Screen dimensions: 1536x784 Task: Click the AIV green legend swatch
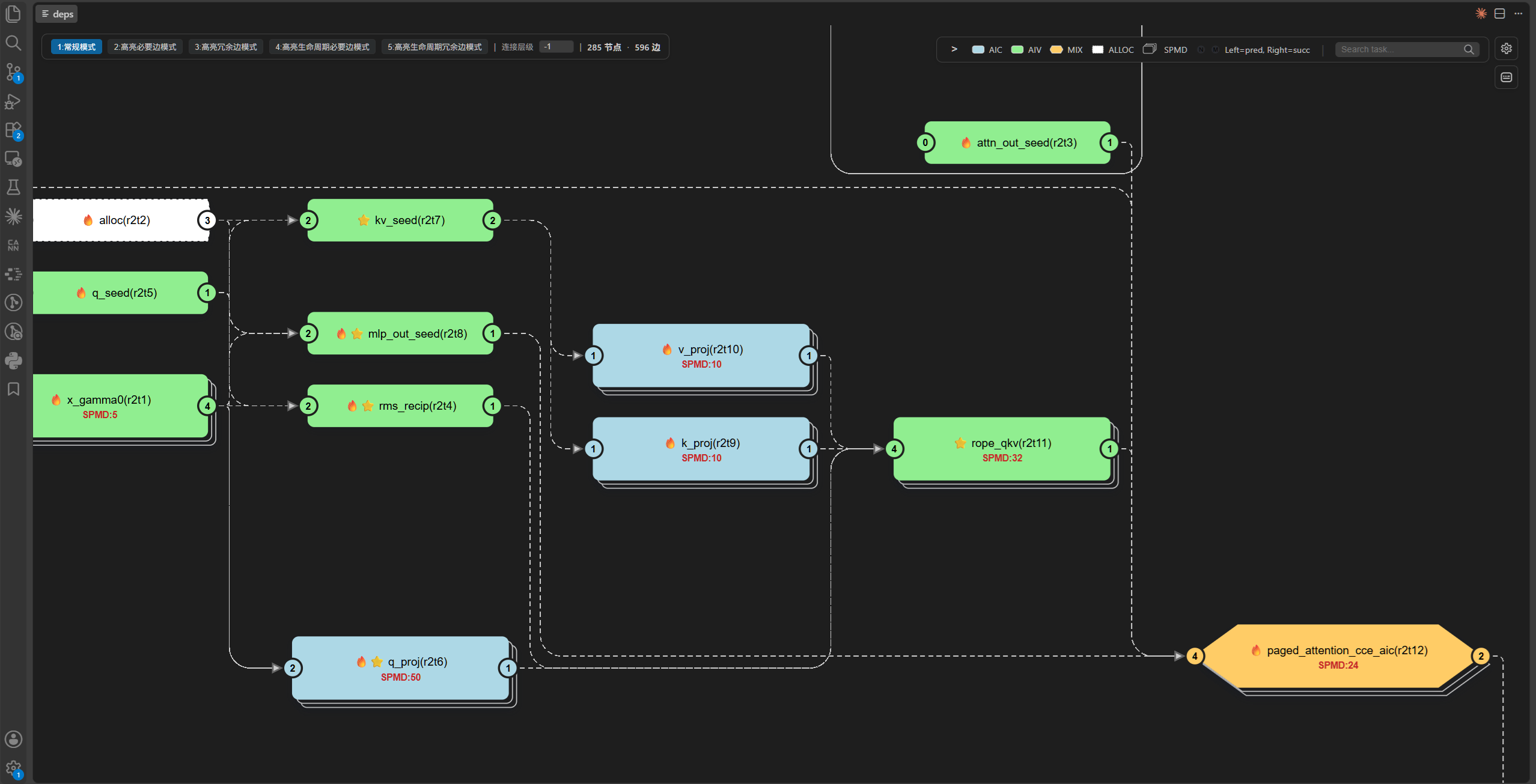click(x=1017, y=49)
